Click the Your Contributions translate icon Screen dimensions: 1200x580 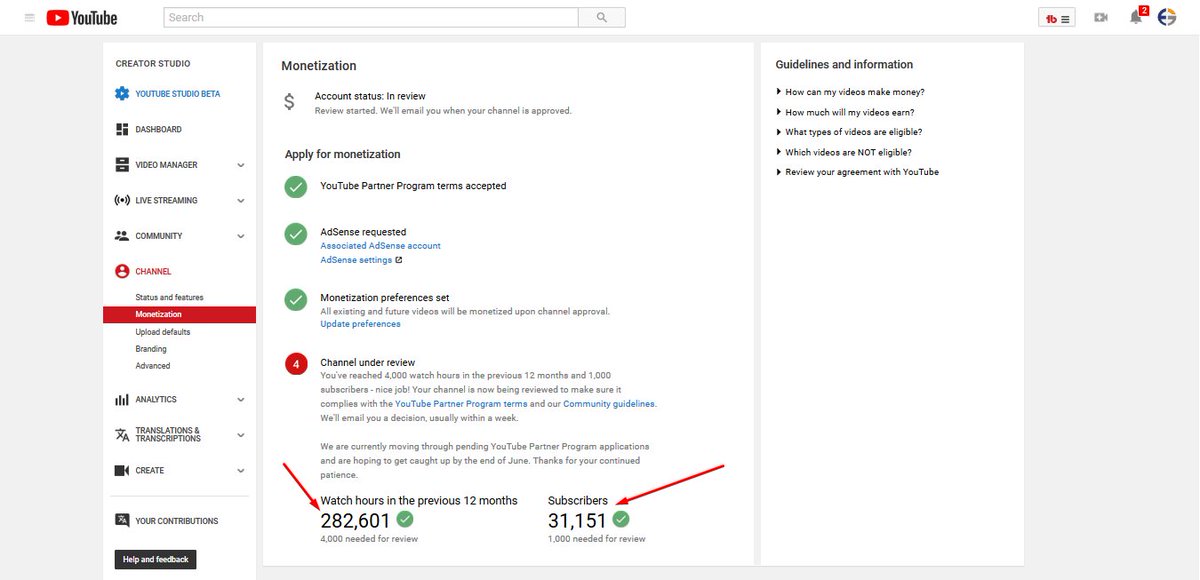pos(122,520)
